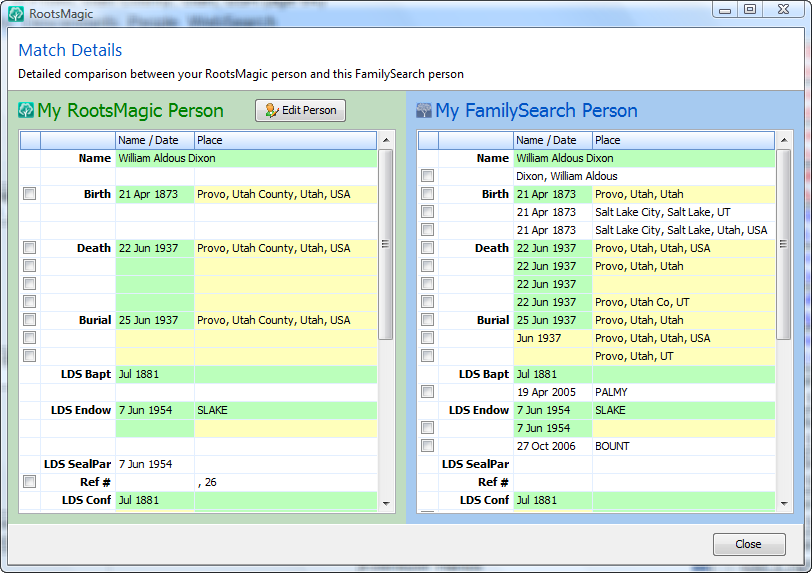Click the RootsMagic LDS Bapt label
Image resolution: width=812 pixels, height=573 pixels.
click(x=86, y=374)
